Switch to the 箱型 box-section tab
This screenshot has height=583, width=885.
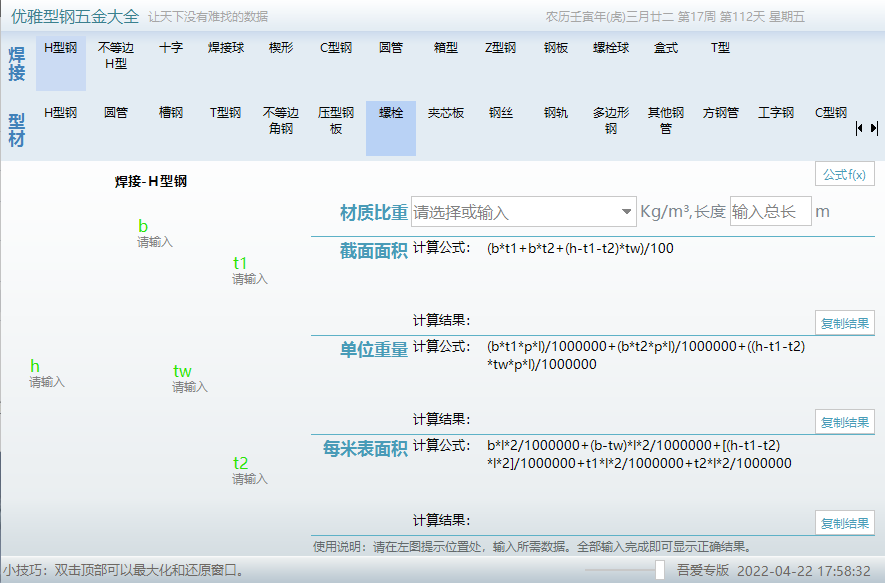pyautogui.click(x=444, y=46)
